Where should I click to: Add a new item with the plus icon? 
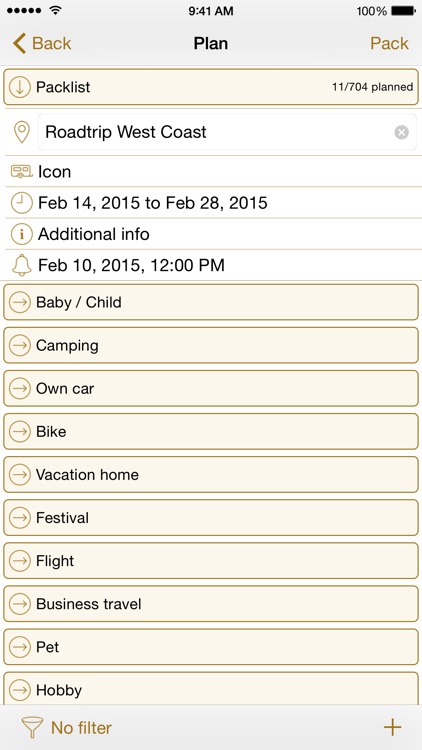392,727
